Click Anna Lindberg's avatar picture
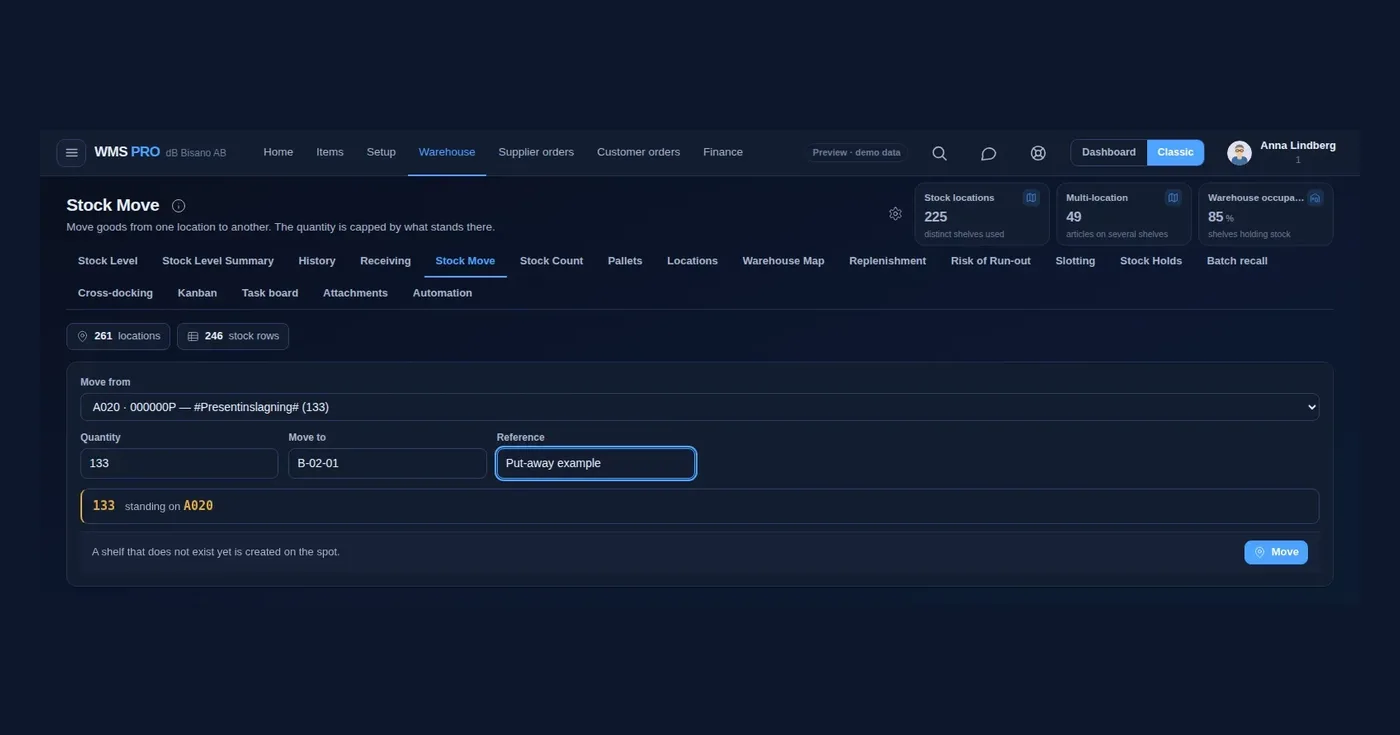Image resolution: width=1400 pixels, height=735 pixels. [1239, 152]
